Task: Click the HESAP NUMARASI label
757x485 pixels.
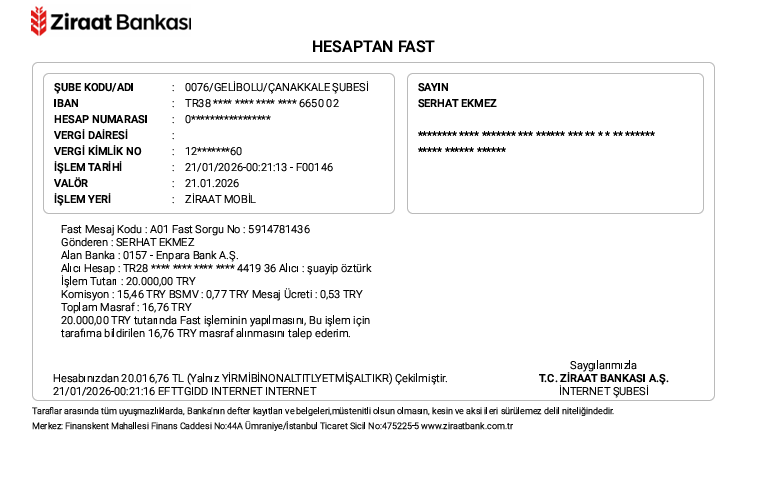Action: pyautogui.click(x=100, y=119)
